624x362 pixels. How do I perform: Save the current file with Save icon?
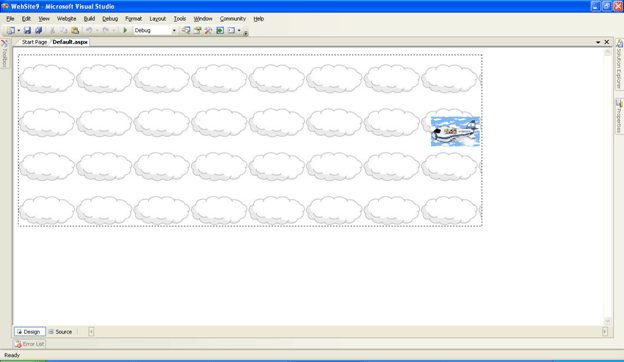click(x=27, y=30)
